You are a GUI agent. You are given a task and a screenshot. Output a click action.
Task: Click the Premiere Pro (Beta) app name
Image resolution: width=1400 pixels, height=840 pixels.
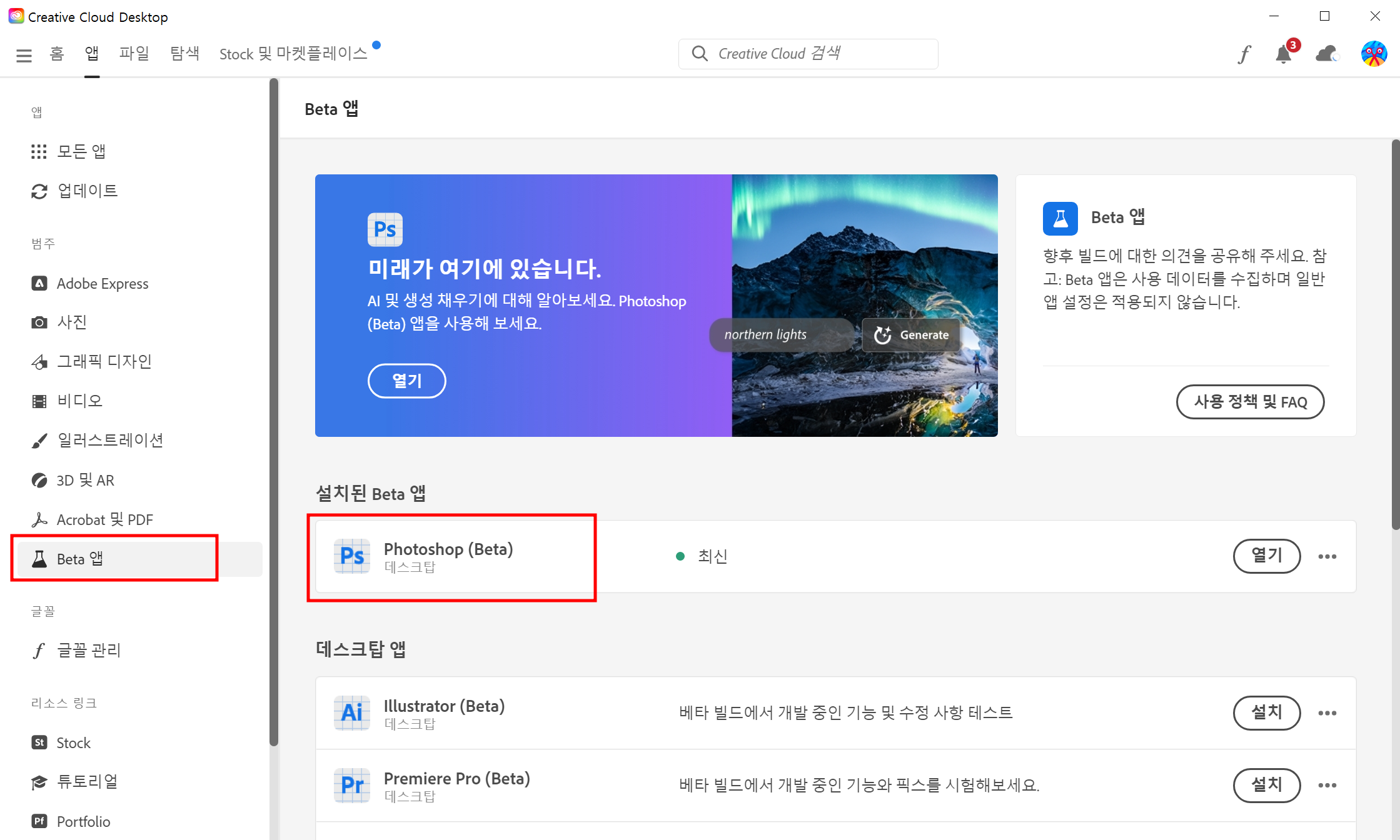tap(456, 778)
